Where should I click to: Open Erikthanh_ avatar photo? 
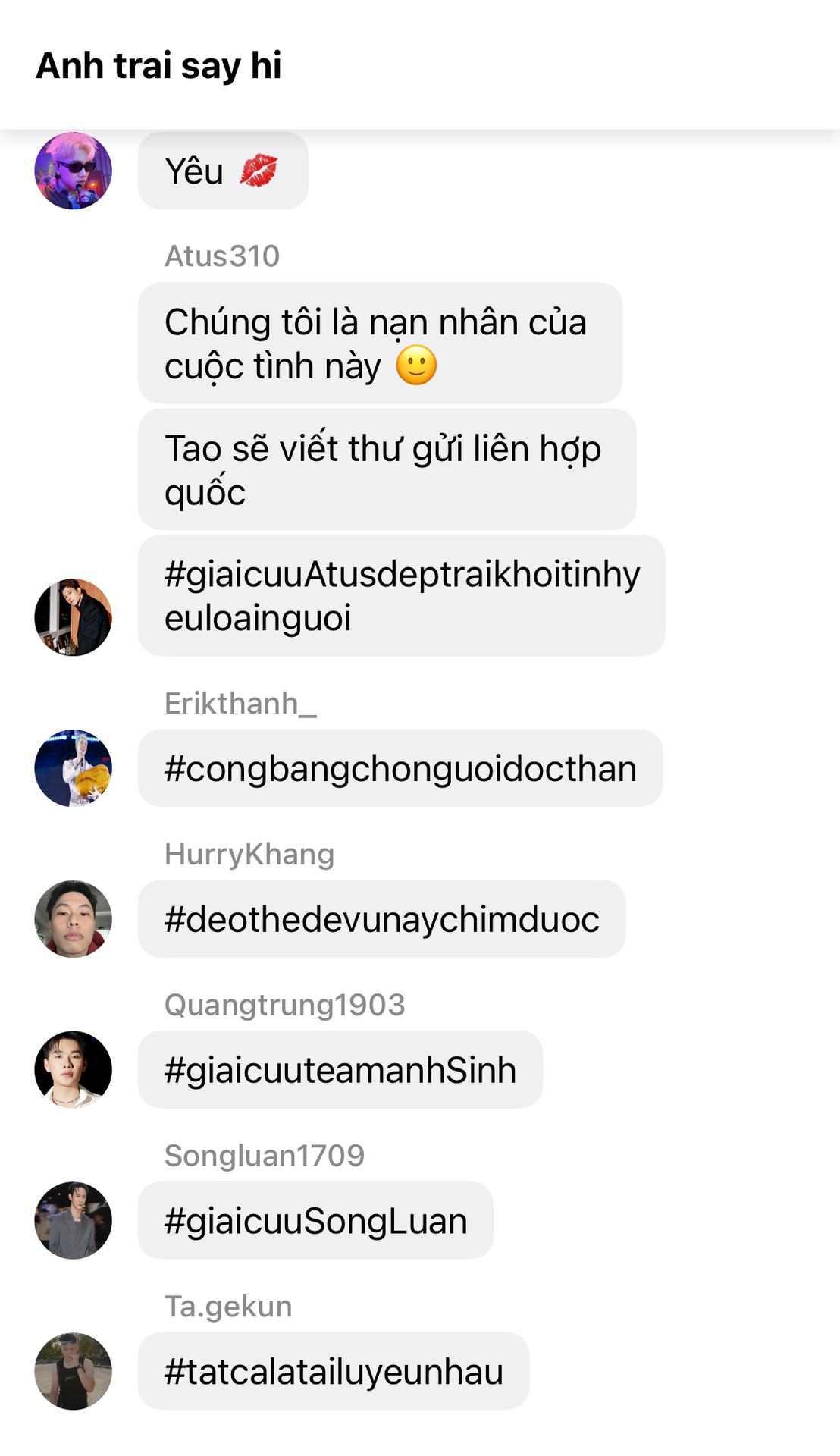pyautogui.click(x=73, y=768)
